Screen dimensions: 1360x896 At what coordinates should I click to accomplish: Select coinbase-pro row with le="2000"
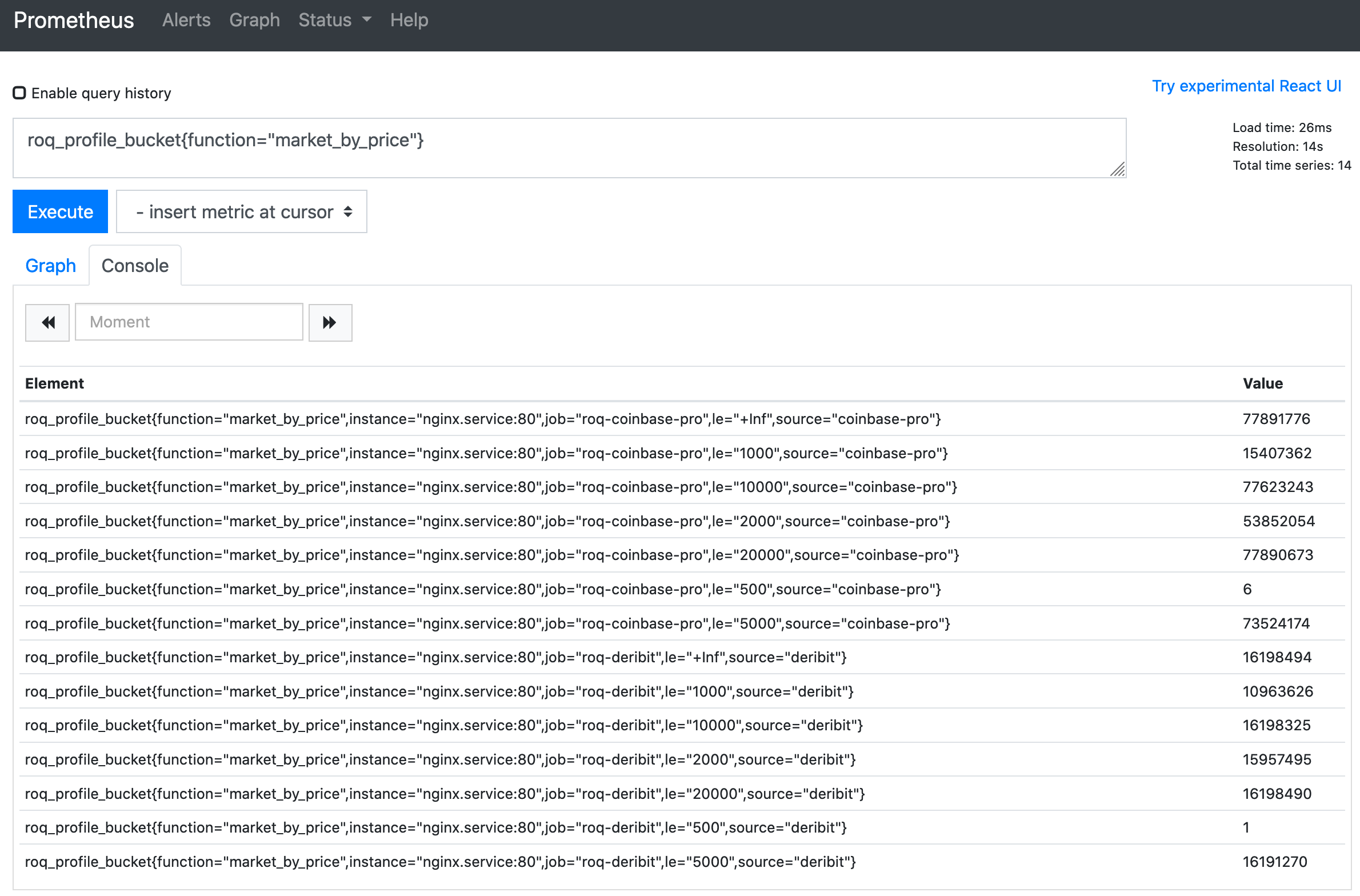[x=682, y=521]
